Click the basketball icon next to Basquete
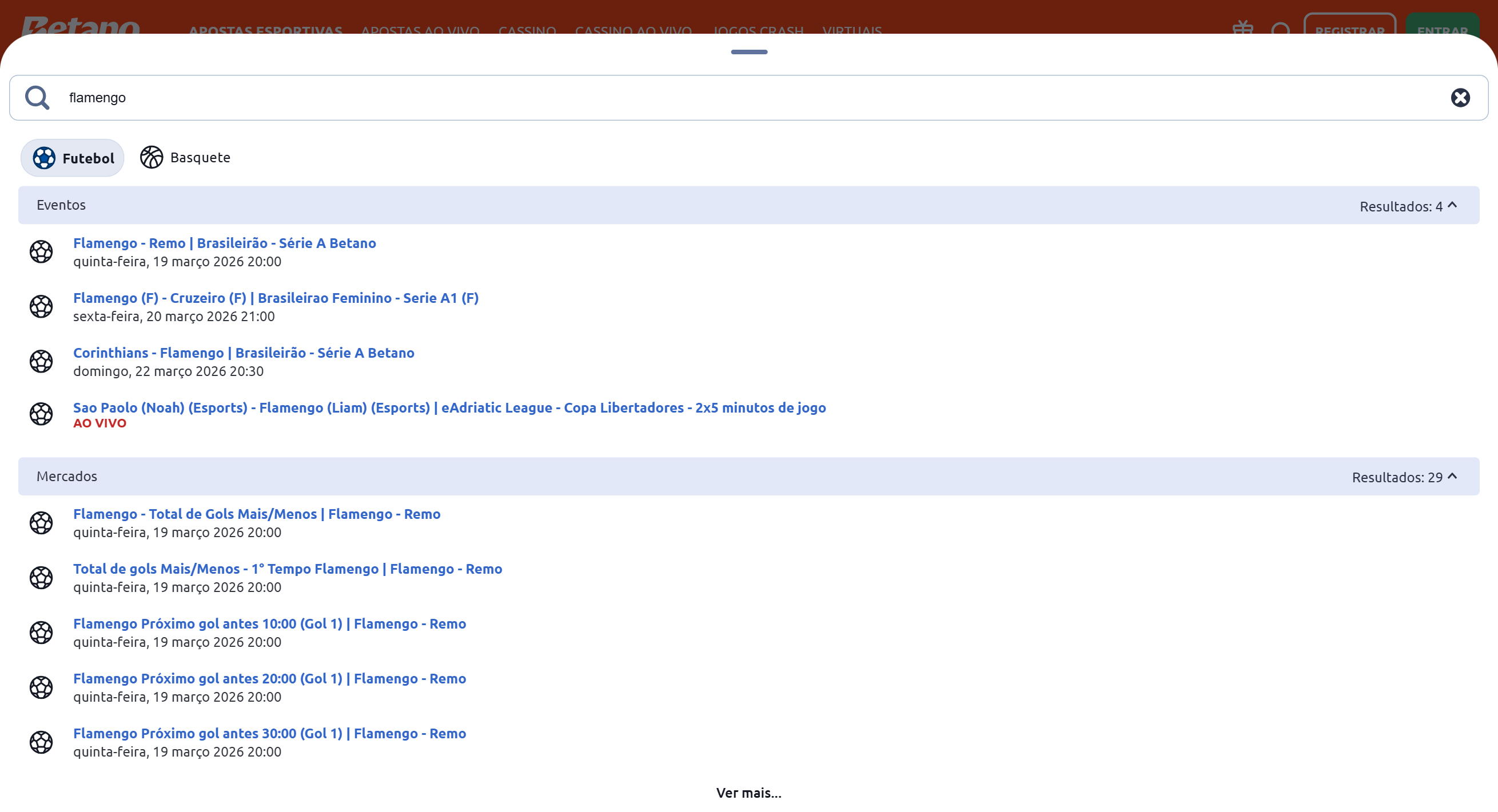Image resolution: width=1498 pixels, height=812 pixels. tap(151, 158)
